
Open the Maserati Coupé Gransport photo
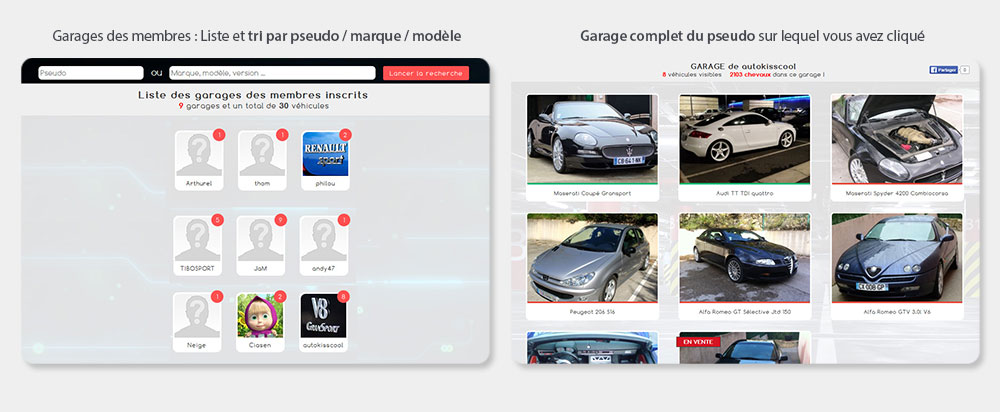[592, 139]
